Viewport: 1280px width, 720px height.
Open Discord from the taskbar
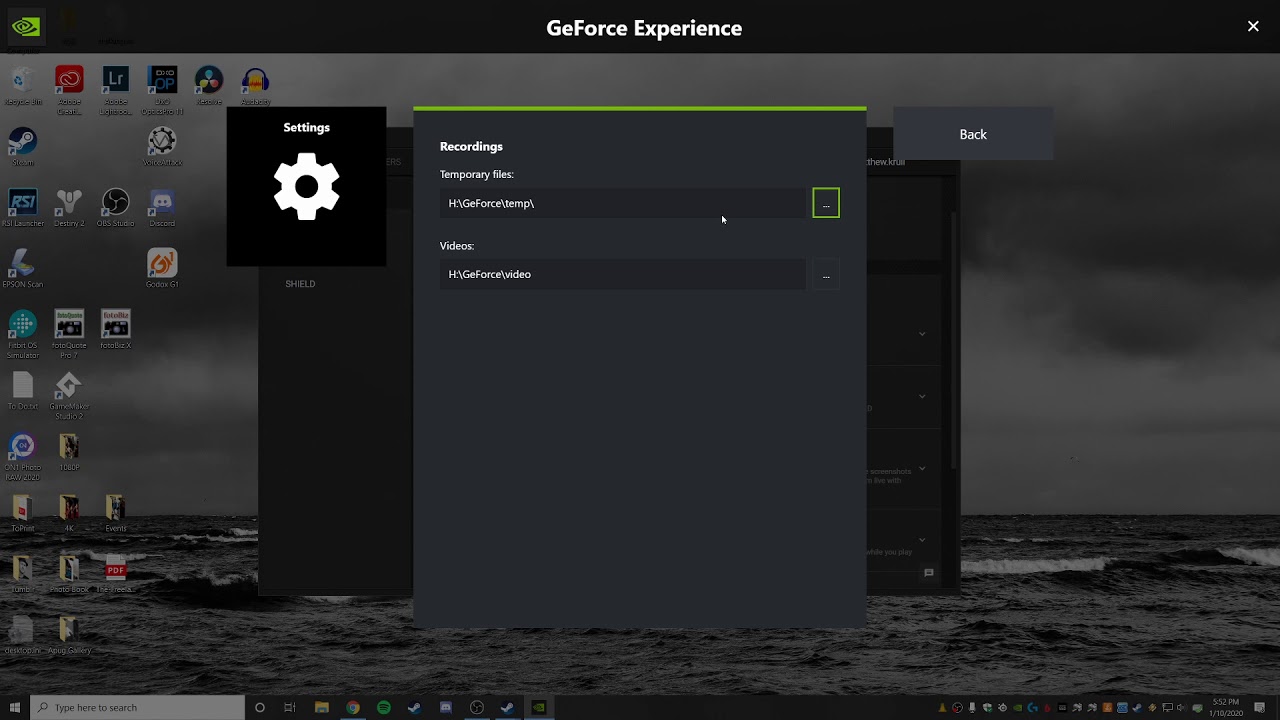click(x=446, y=707)
